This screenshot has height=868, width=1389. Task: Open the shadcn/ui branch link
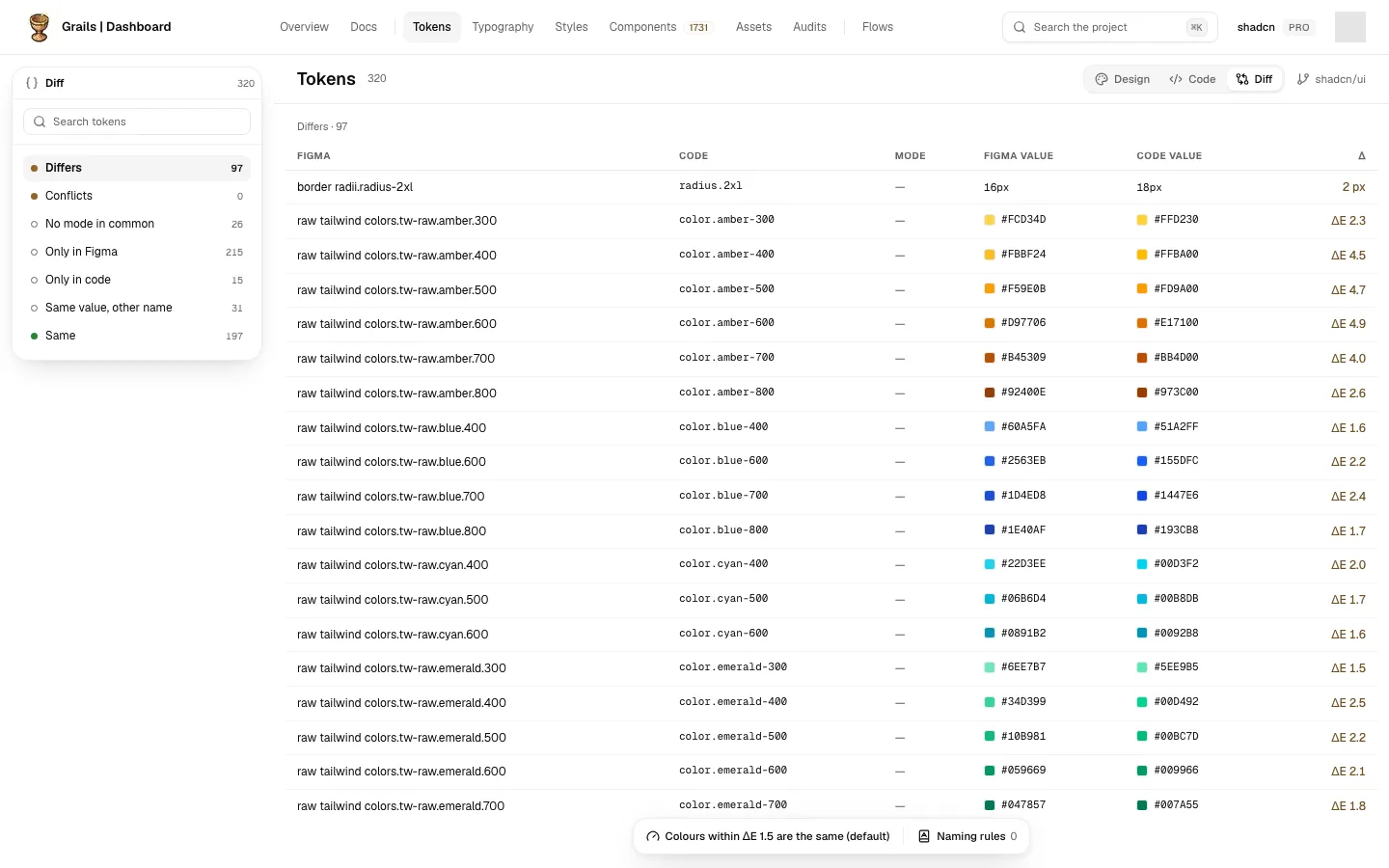point(1331,79)
